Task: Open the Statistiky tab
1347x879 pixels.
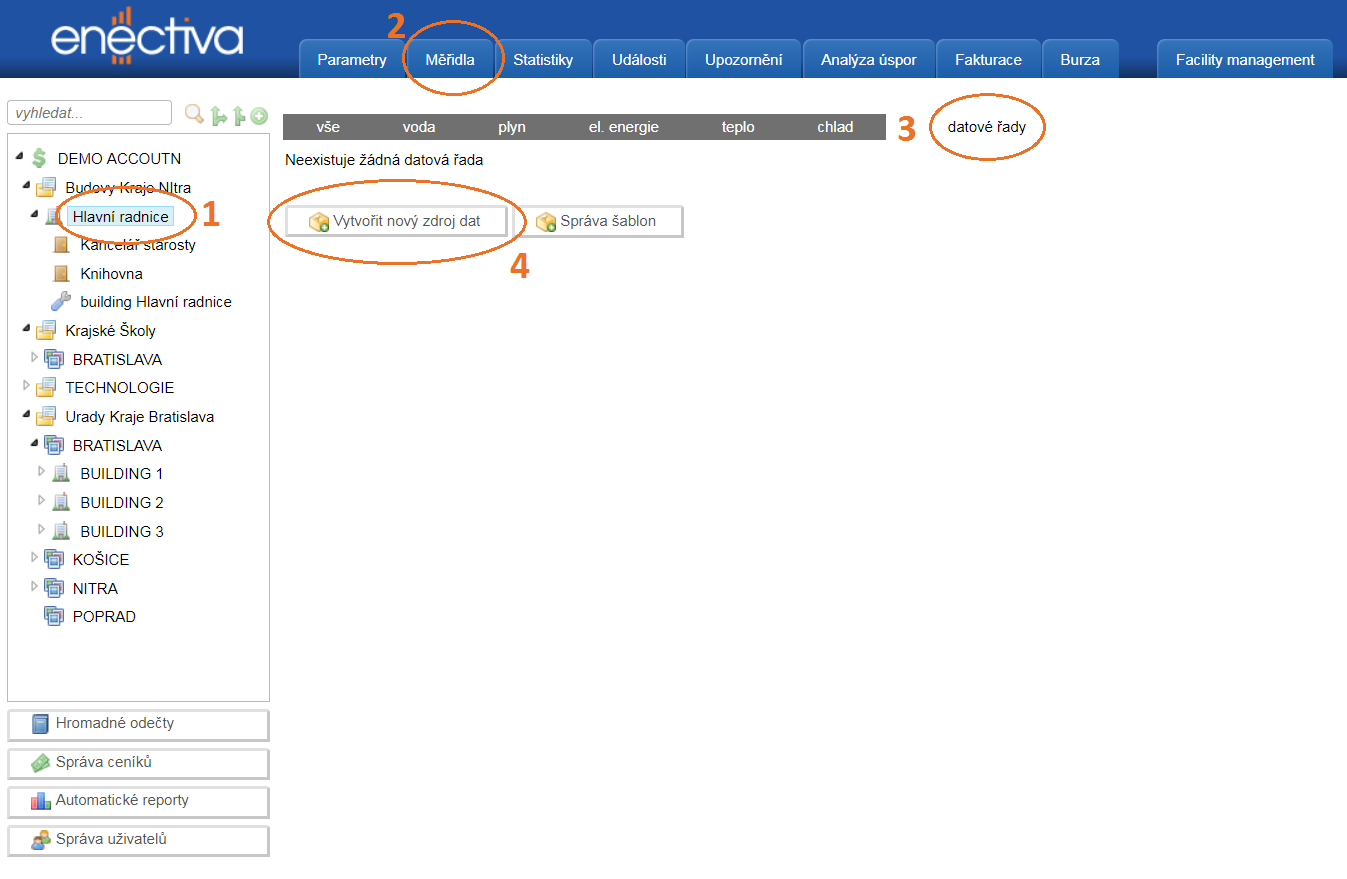Action: point(543,60)
